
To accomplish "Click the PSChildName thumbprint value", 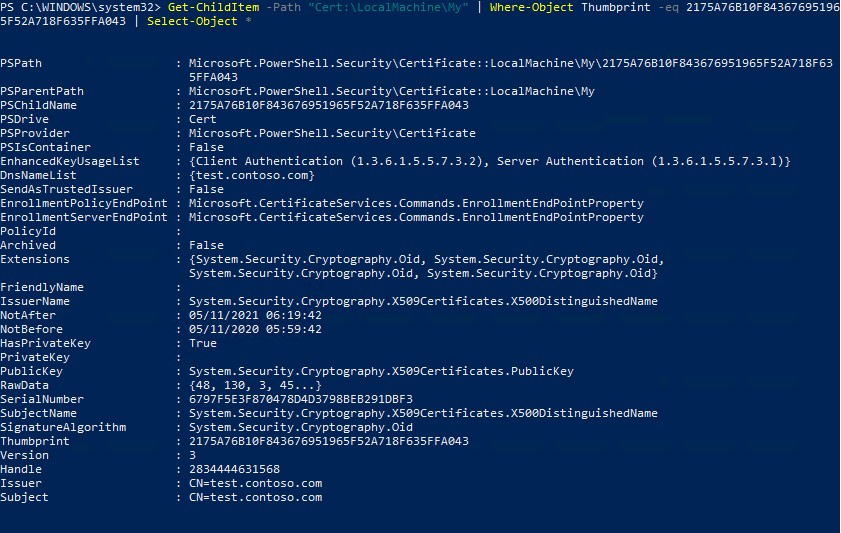I will [x=328, y=105].
